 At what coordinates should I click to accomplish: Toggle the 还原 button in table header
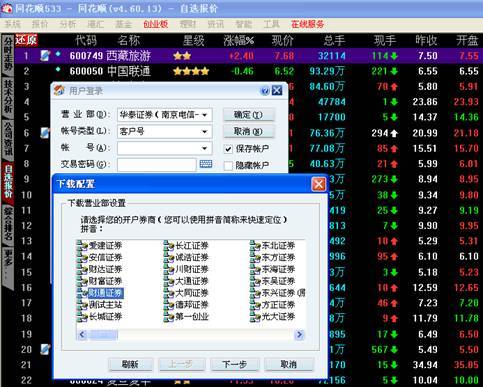pos(26,40)
